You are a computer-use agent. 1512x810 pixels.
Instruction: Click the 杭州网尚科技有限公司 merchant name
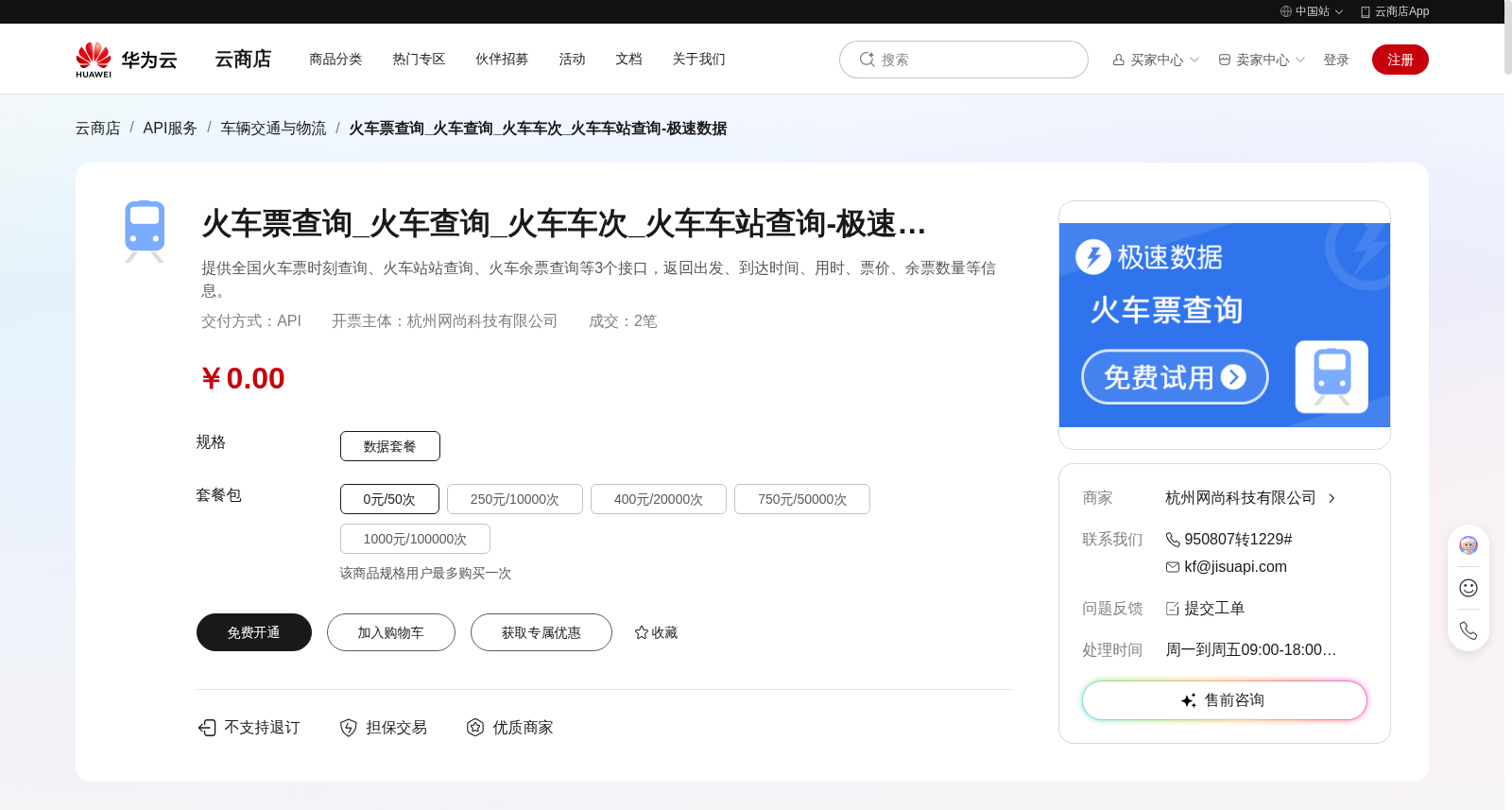[x=1241, y=498]
